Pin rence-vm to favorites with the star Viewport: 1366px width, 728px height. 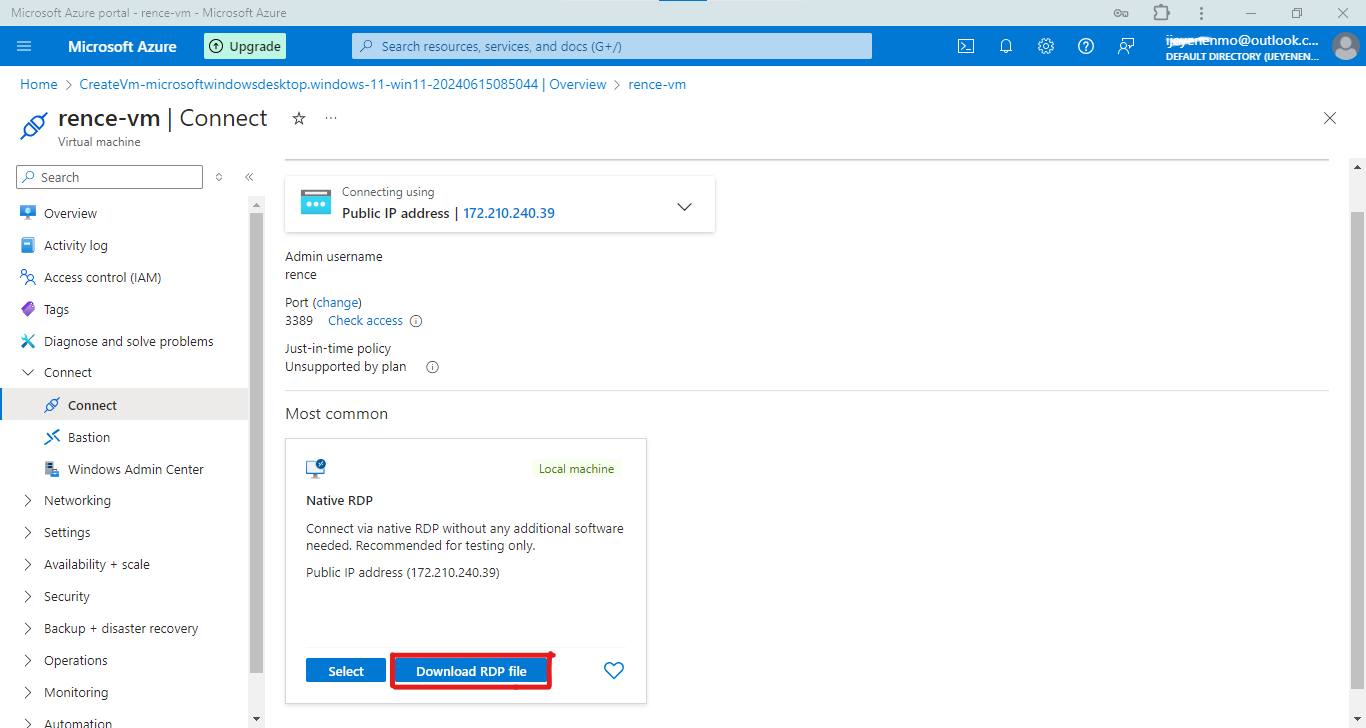click(299, 118)
